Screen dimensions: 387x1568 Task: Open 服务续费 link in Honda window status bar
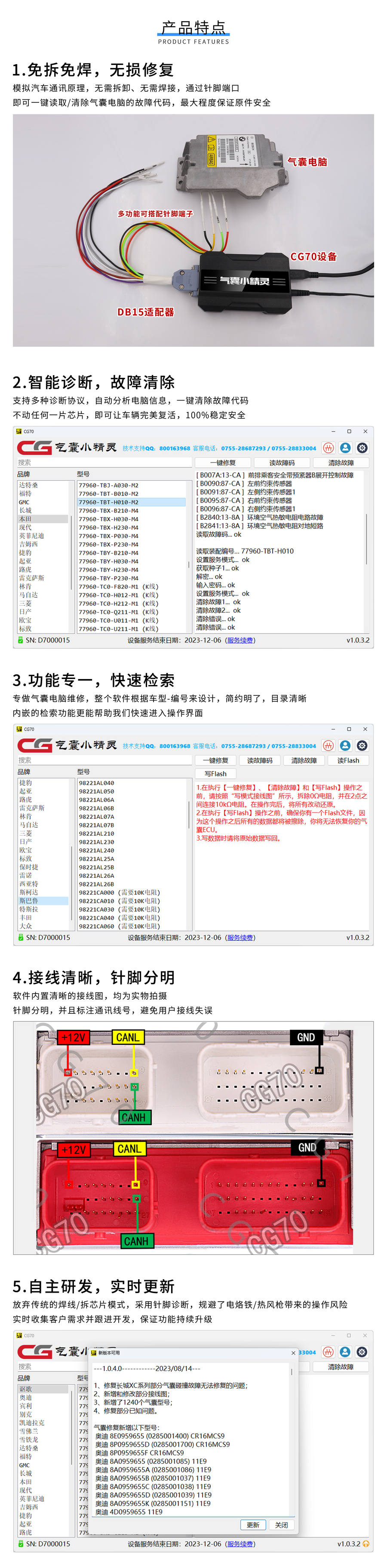(x=240, y=640)
